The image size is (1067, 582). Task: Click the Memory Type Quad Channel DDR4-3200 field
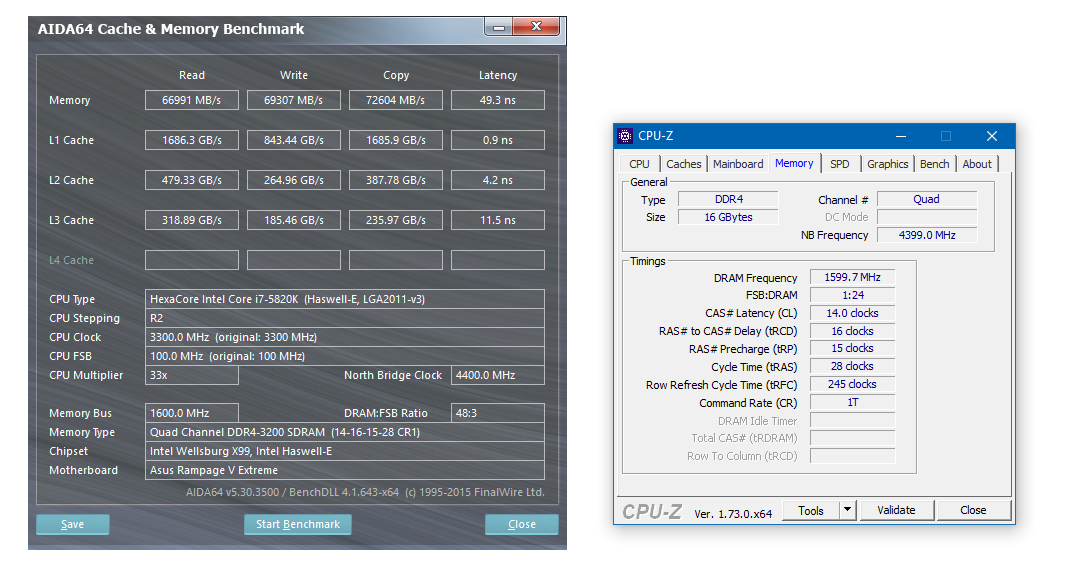(345, 432)
